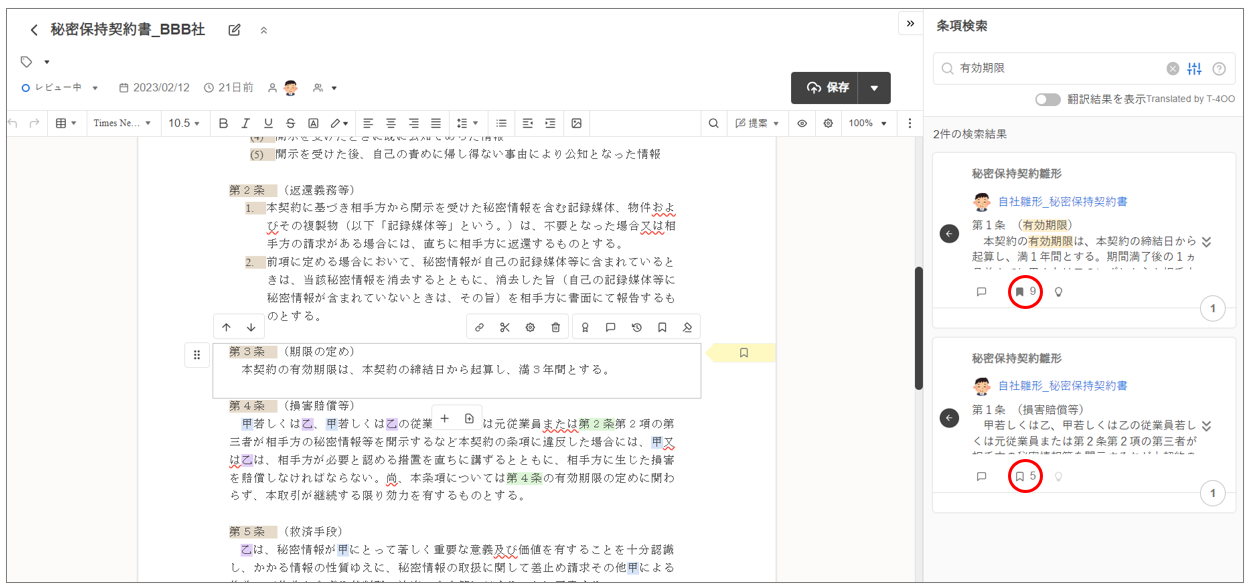
Task: Toggle the eye preview icon in toolbar
Action: click(802, 123)
